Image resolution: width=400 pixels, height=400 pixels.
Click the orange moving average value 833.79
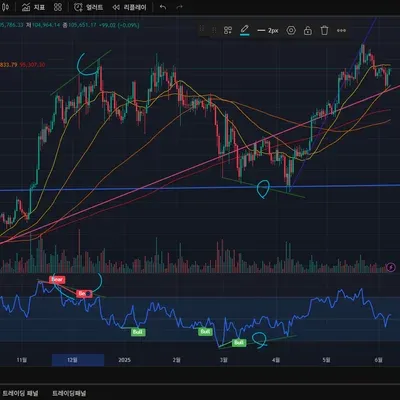pos(9,65)
